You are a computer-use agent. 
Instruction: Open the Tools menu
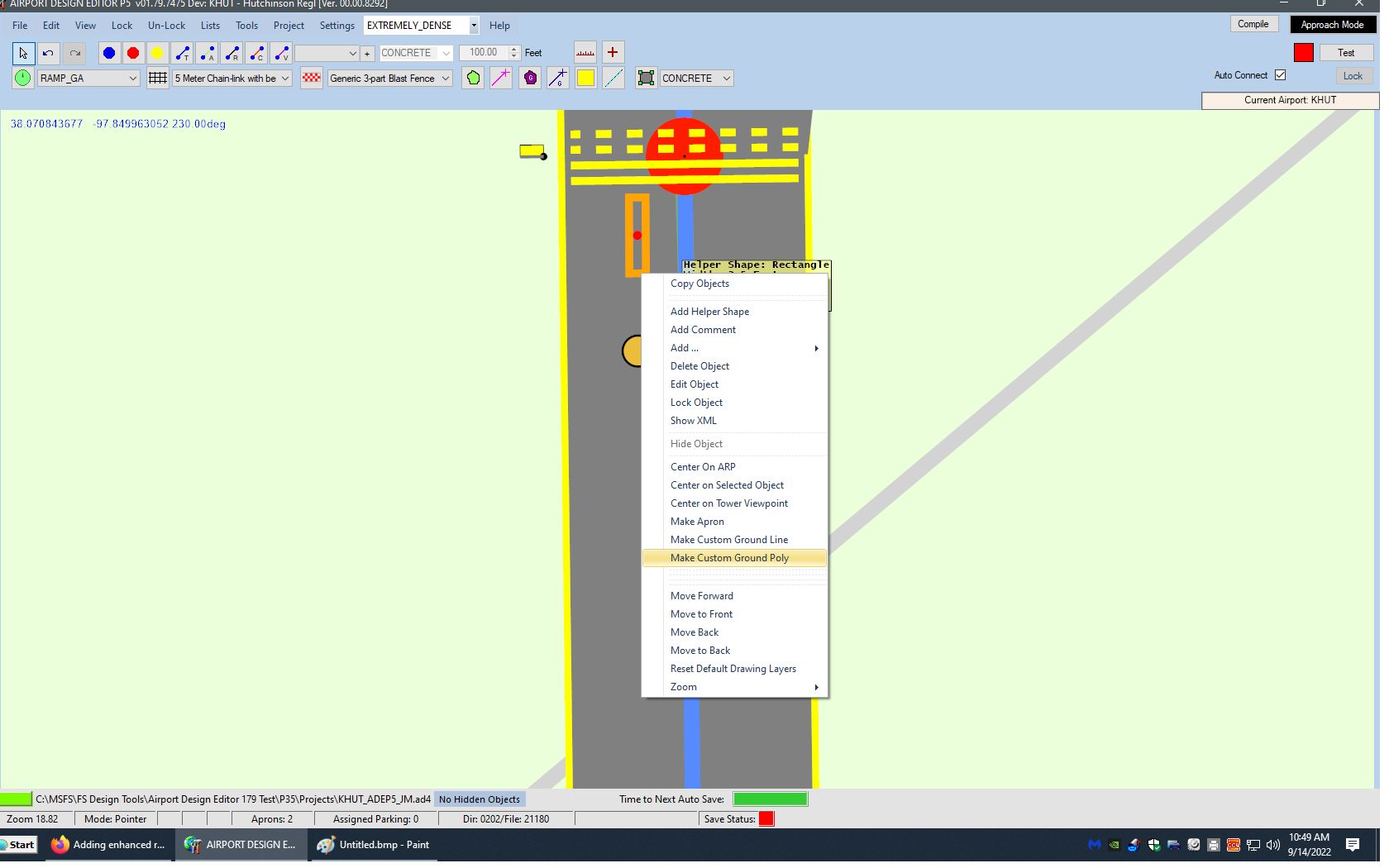[246, 25]
